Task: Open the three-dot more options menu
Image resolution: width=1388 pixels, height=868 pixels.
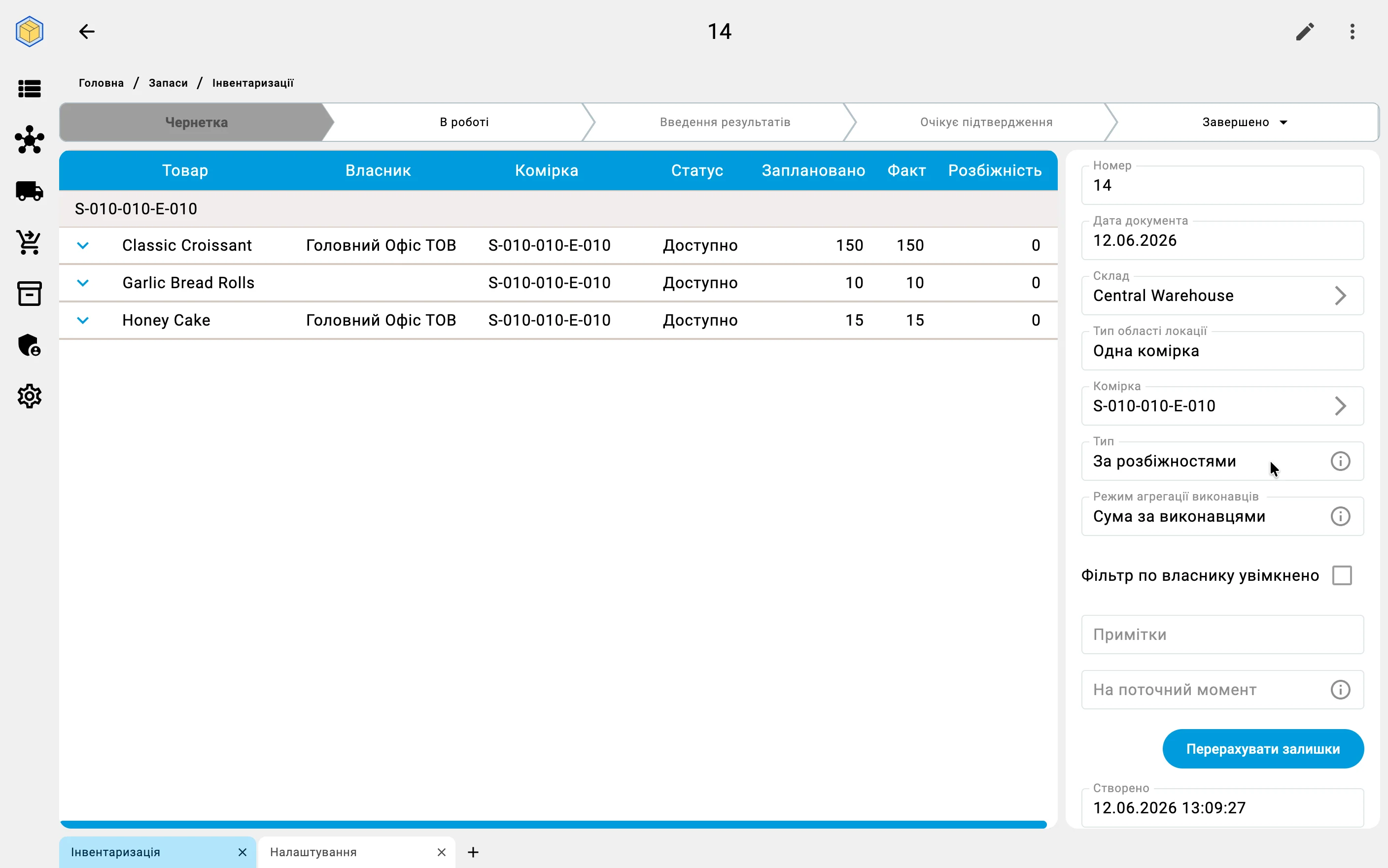Action: point(1353,31)
